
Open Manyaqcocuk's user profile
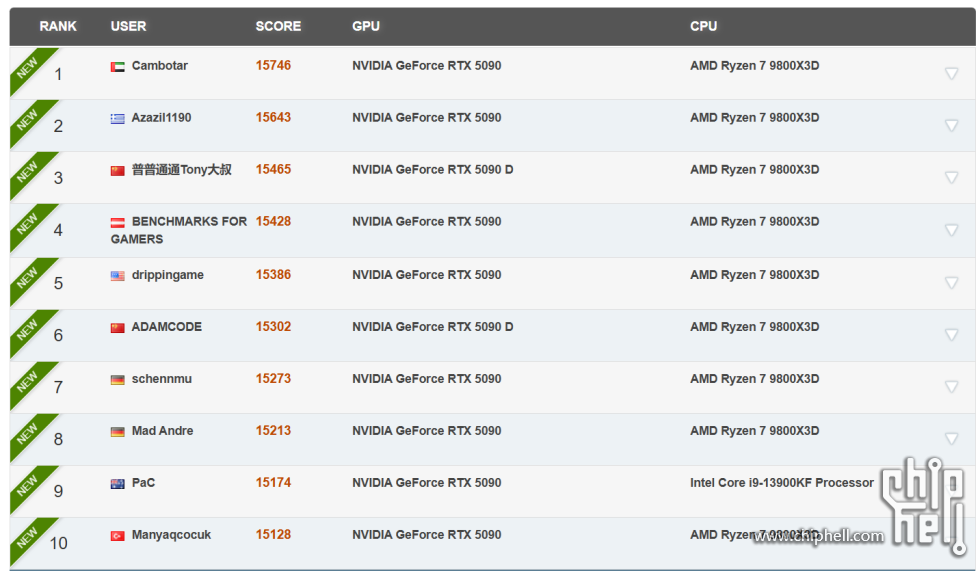tap(171, 535)
